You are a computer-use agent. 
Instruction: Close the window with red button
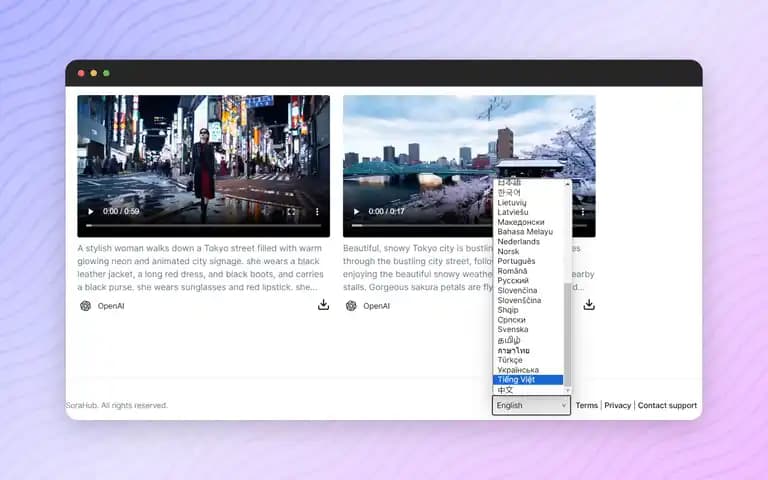pos(81,73)
